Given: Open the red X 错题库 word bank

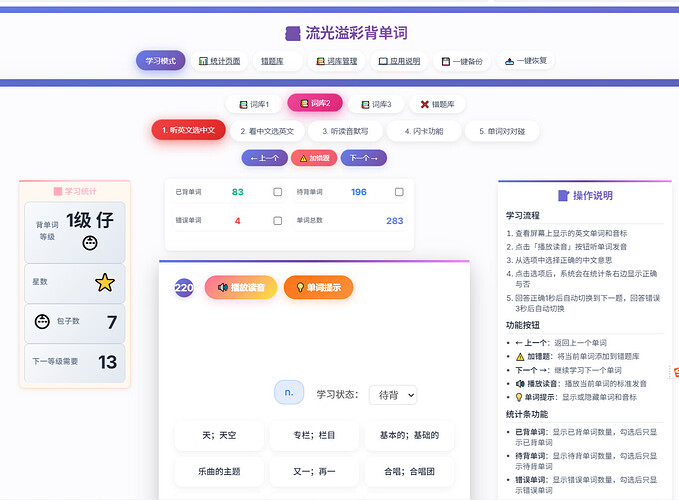Looking at the screenshot, I should click(x=437, y=103).
